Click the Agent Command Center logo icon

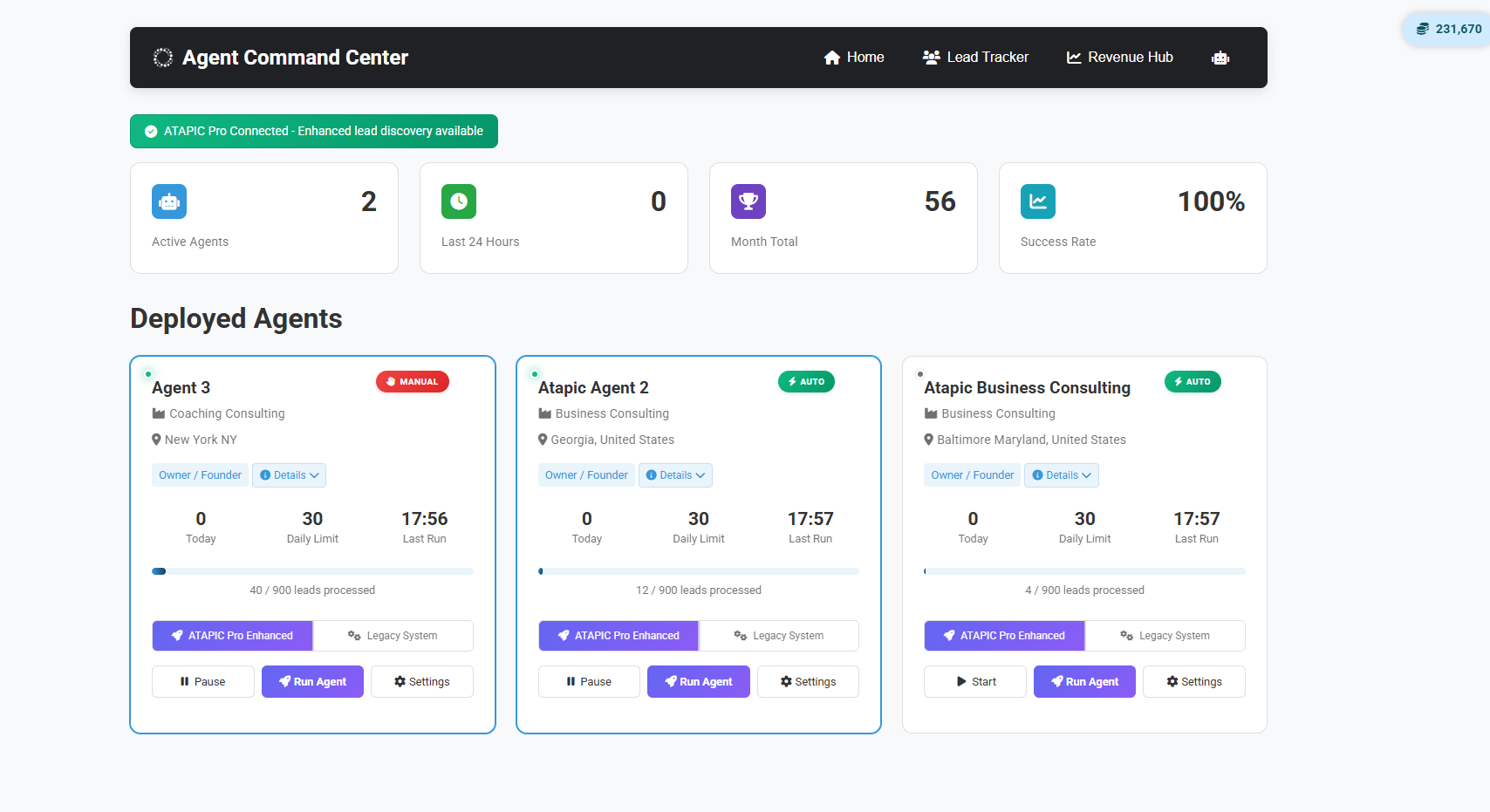click(163, 58)
